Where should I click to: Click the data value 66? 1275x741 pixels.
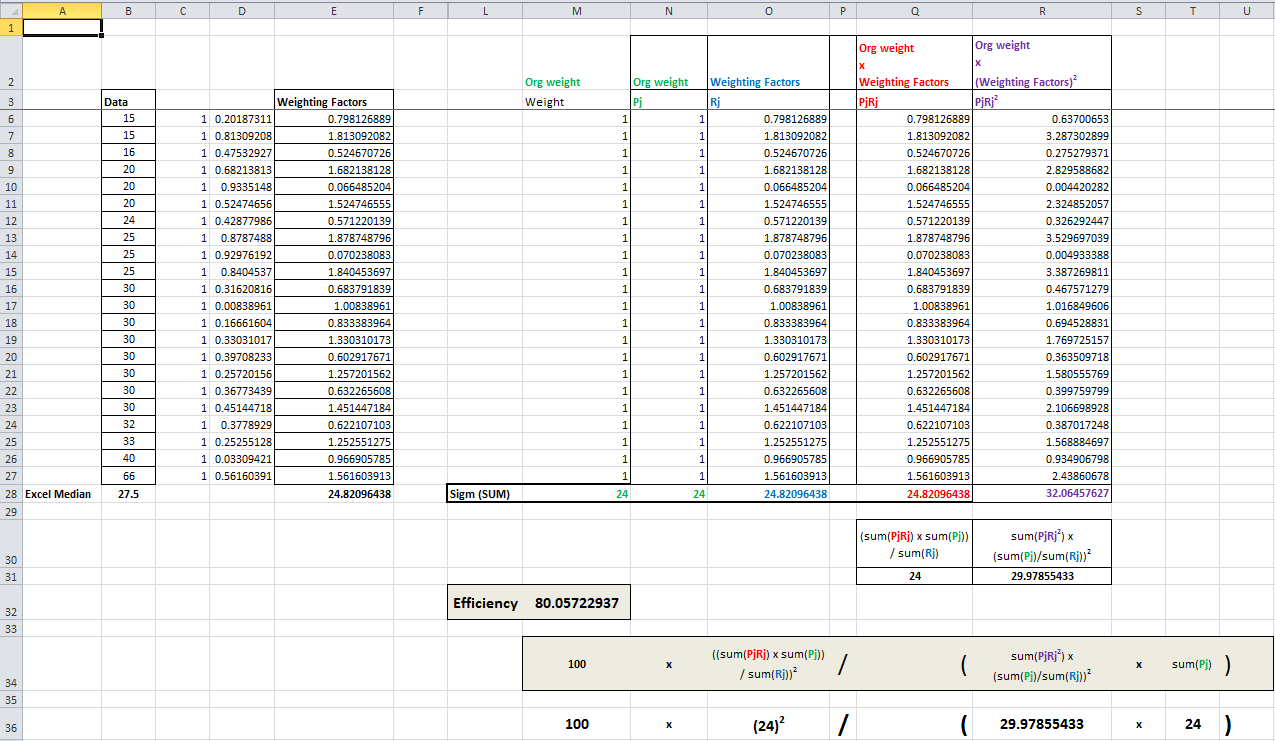tap(129, 476)
